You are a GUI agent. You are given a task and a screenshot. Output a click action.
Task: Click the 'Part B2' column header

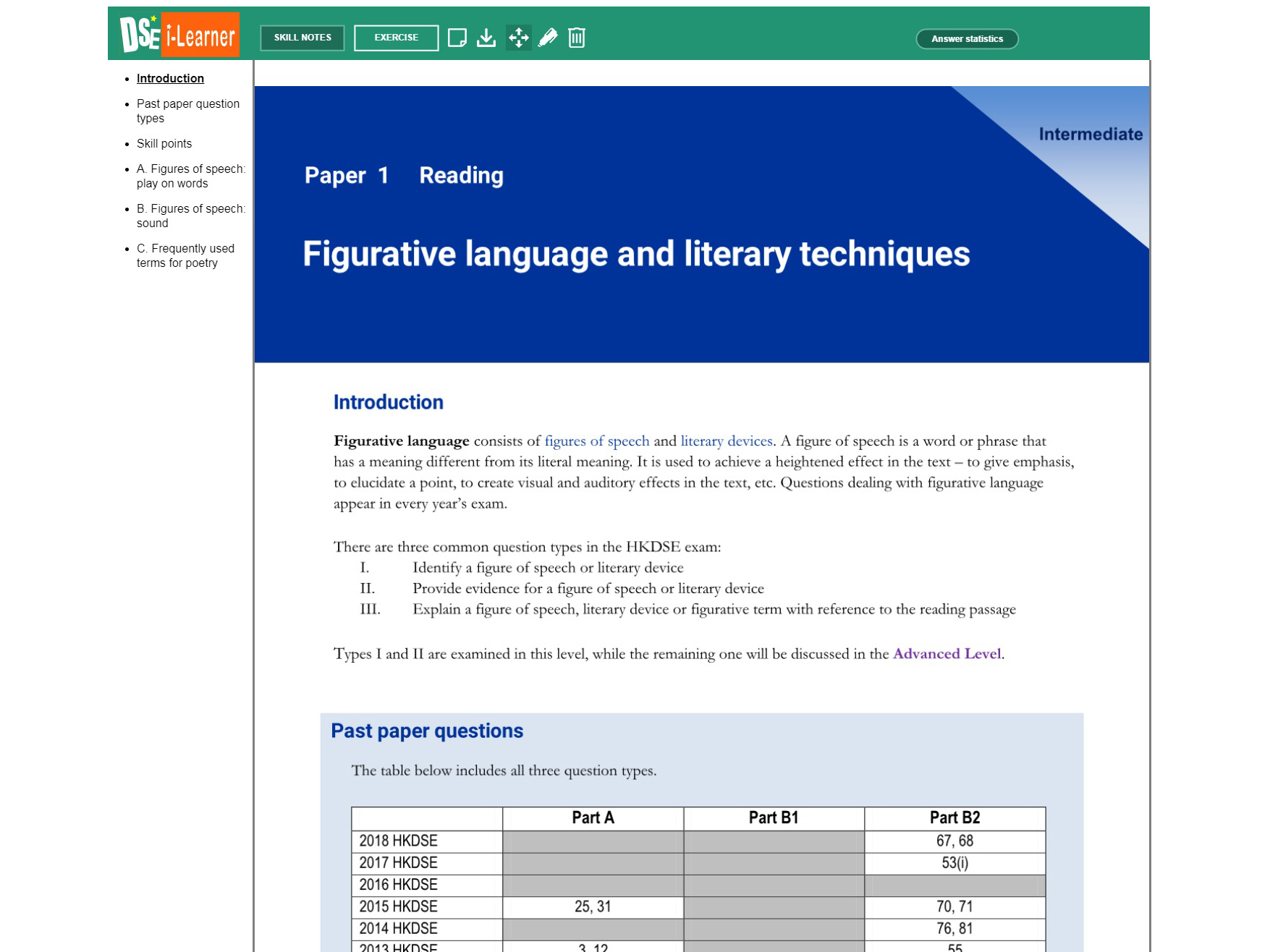(x=954, y=817)
